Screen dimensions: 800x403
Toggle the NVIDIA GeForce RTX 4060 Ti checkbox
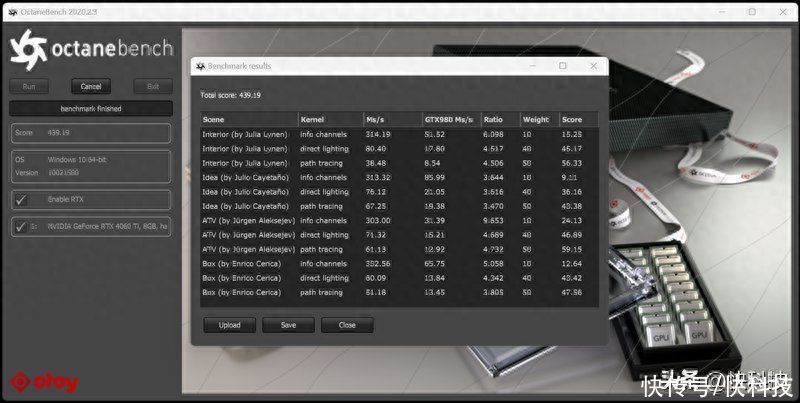click(21, 227)
